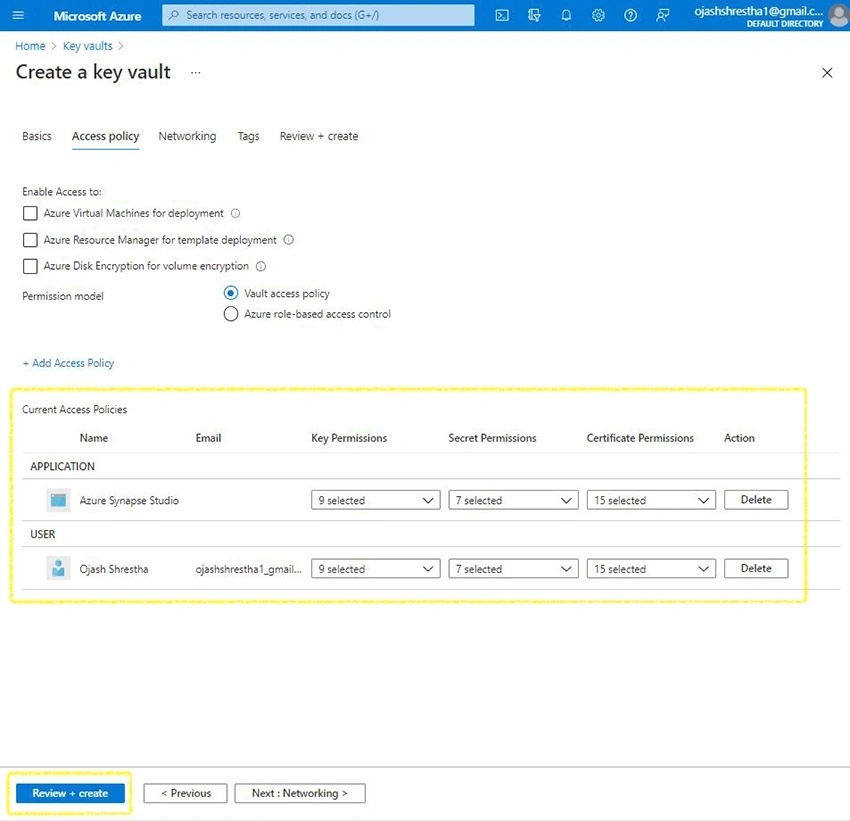Image resolution: width=850 pixels, height=821 pixels.
Task: Open the Cloud Shell icon
Action: click(x=502, y=15)
